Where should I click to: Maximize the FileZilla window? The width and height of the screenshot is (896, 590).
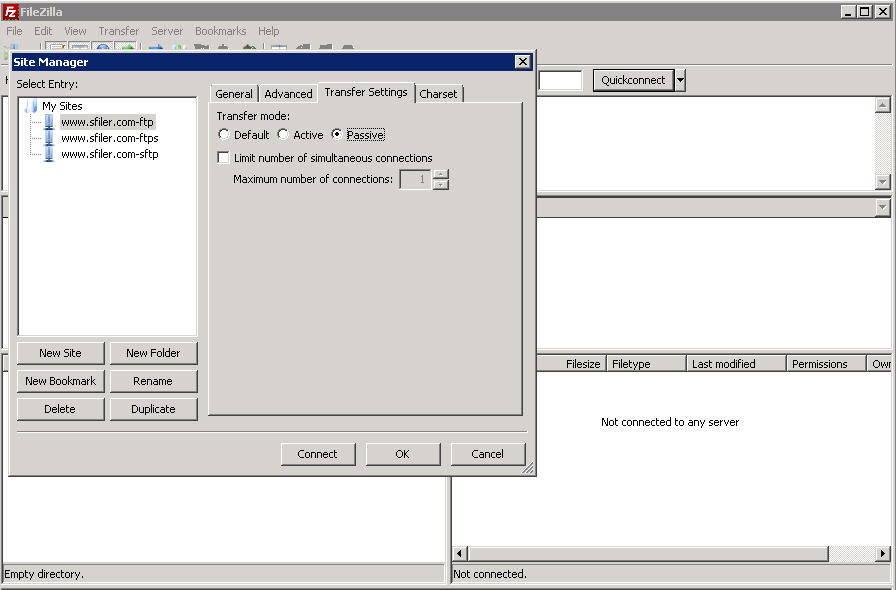[x=865, y=11]
